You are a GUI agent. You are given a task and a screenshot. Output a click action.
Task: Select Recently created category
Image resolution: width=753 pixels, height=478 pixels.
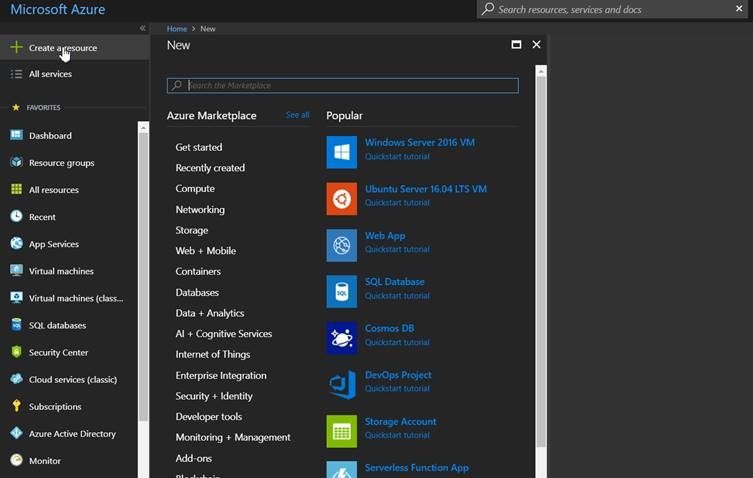(x=210, y=168)
